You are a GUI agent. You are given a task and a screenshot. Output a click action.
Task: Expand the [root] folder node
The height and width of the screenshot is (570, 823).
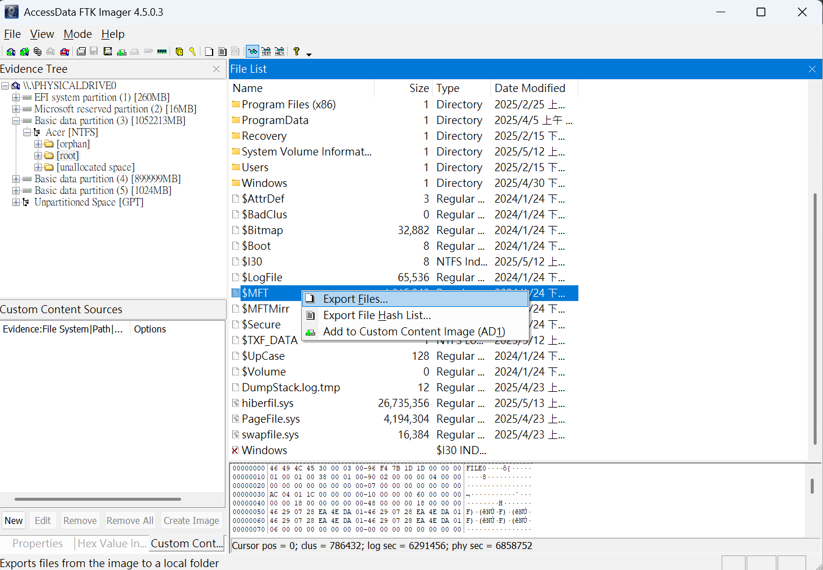click(x=38, y=155)
